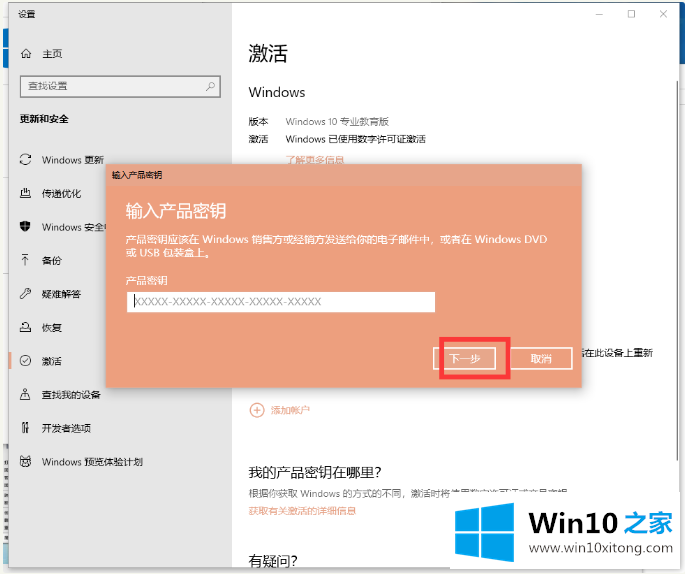This screenshot has width=685, height=574.
Task: Click the product key input field
Action: (281, 302)
